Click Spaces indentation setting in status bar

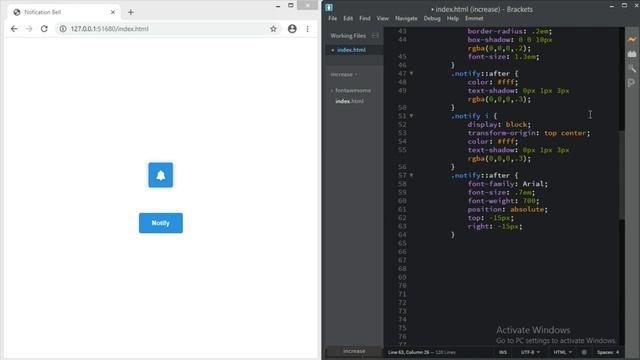608,352
